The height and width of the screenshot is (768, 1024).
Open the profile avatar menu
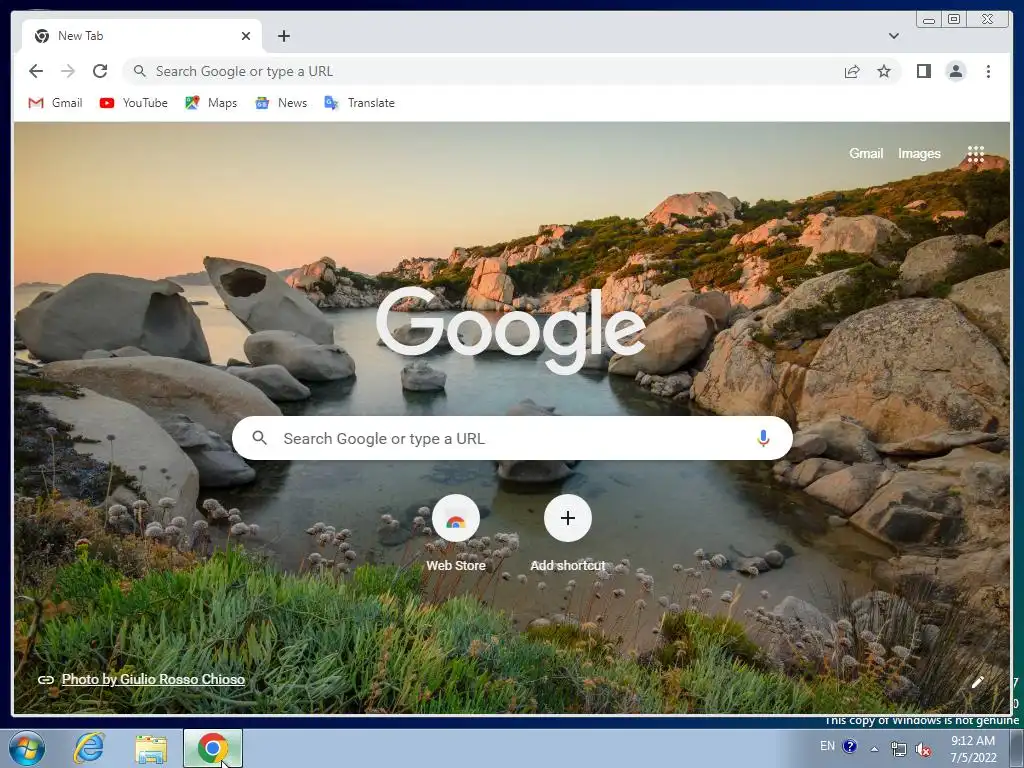tap(955, 71)
